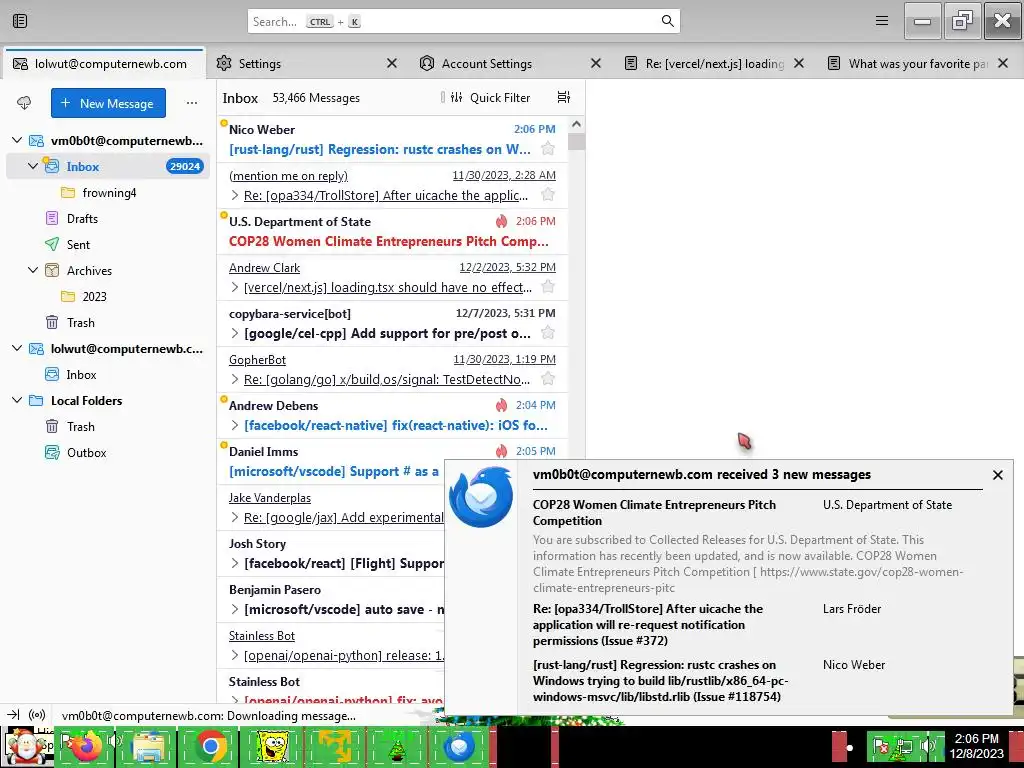Open message list display options icon
Screen dimensions: 1024x768
[x=564, y=97]
